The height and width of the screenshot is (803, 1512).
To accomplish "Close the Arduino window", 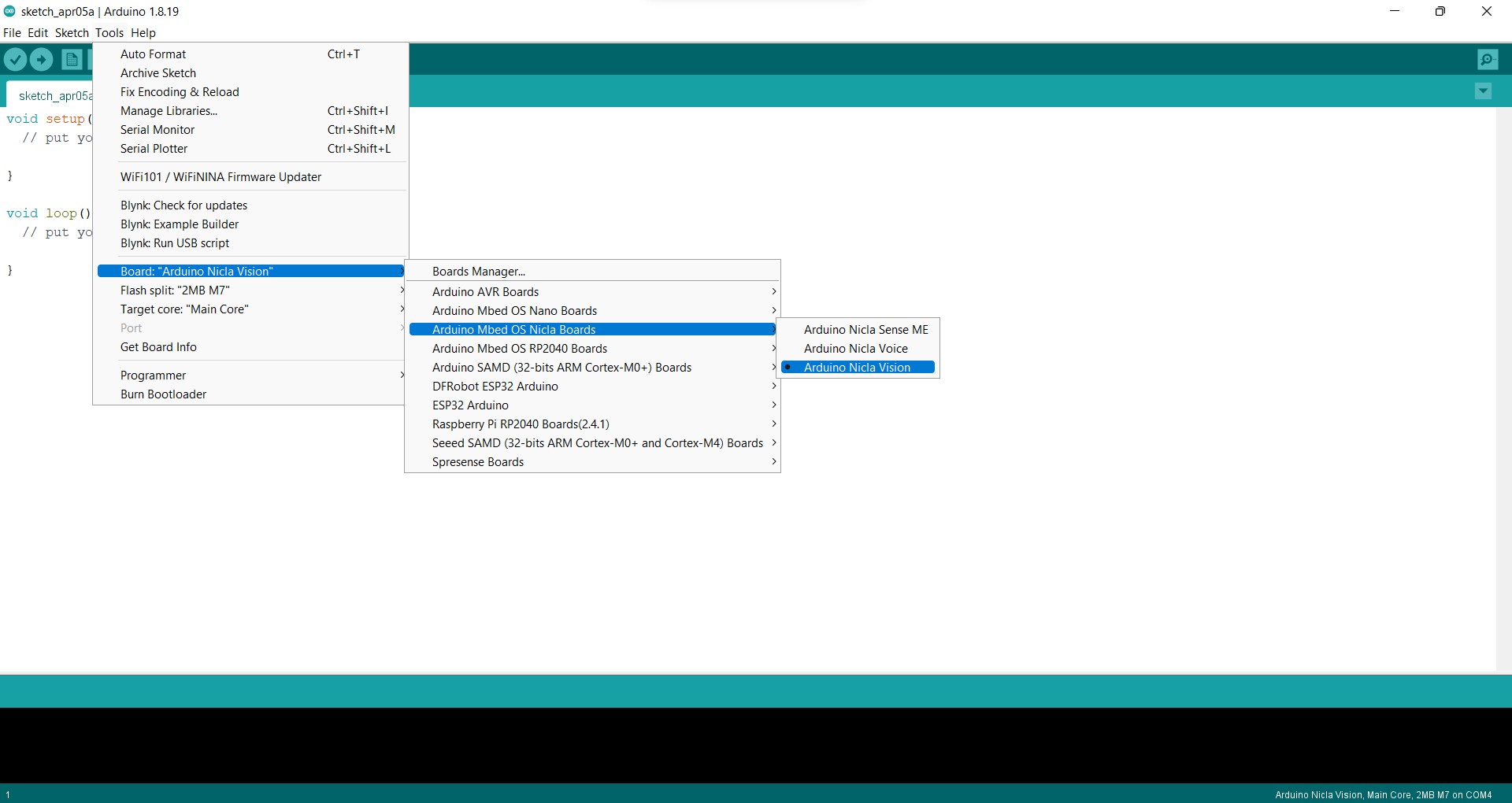I will 1487,11.
